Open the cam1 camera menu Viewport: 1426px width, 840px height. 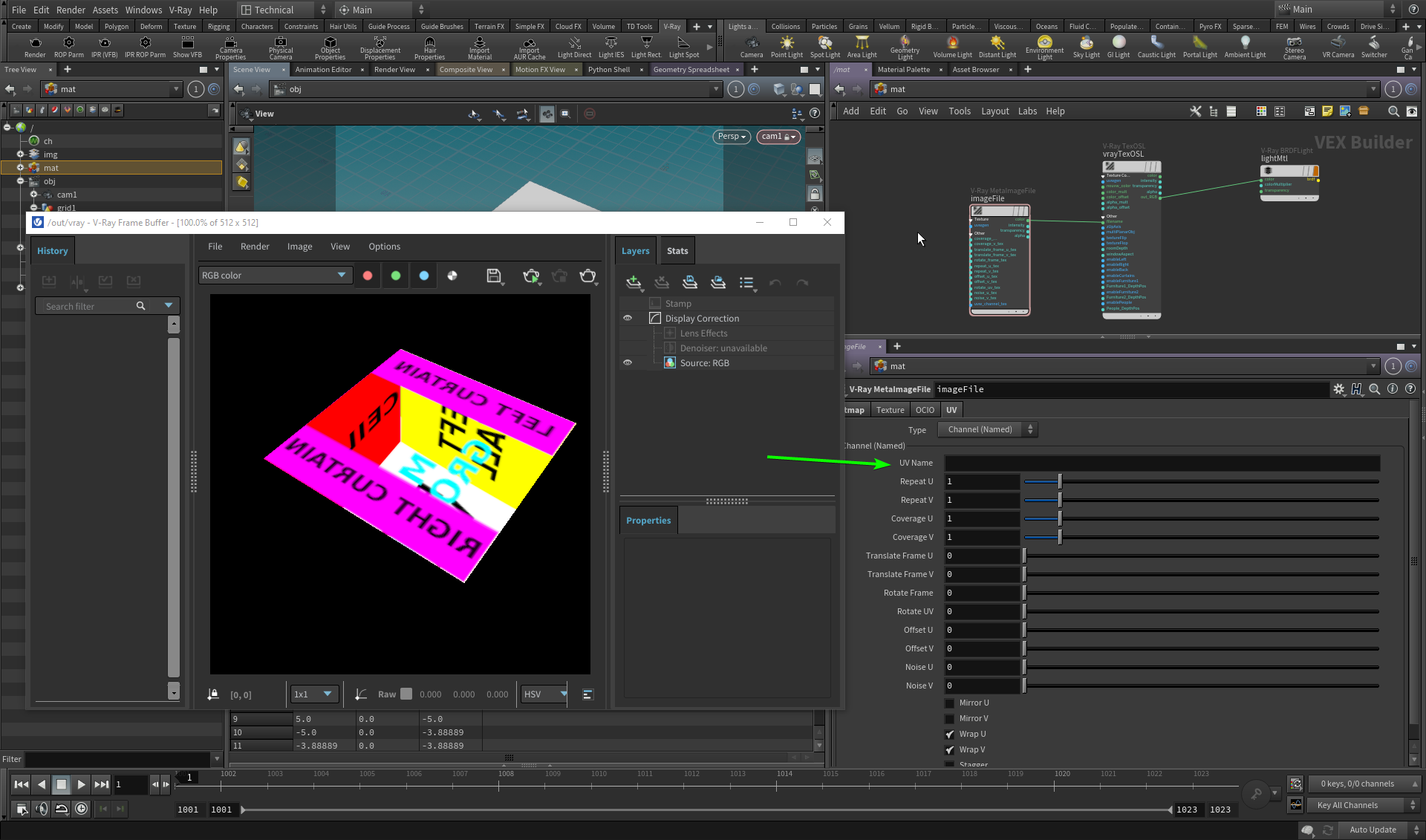(778, 137)
